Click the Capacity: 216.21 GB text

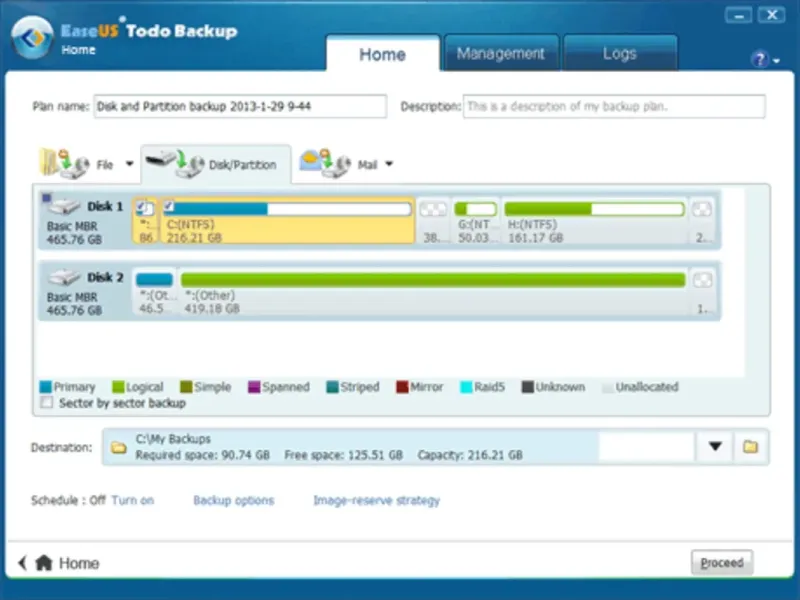point(470,455)
